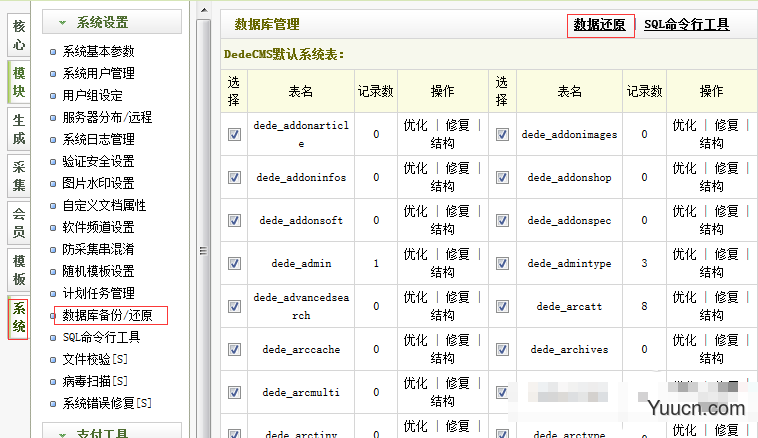This screenshot has width=758, height=438.
Task: Open 验证安全设置 menu item
Action: click(x=98, y=161)
